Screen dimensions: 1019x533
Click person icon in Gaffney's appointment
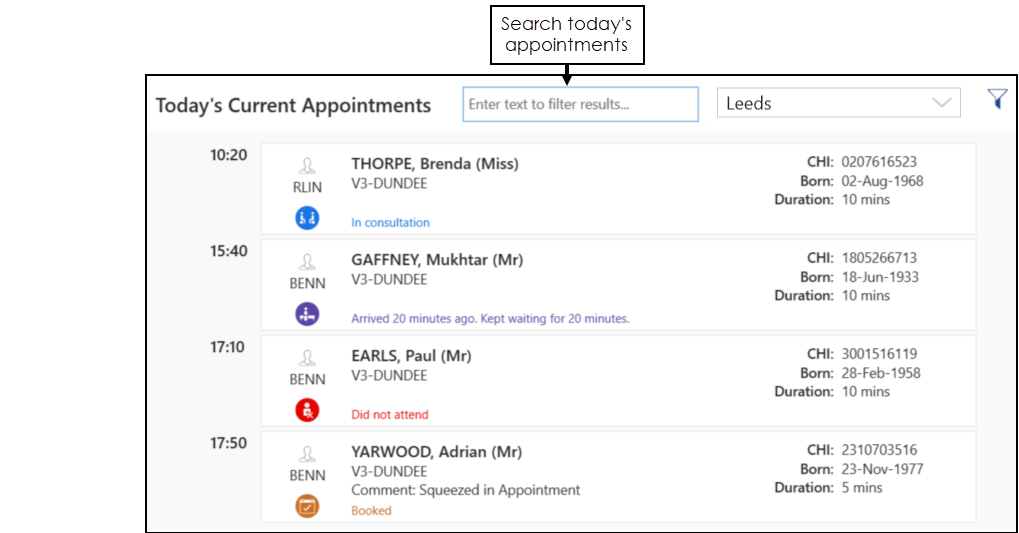307,262
